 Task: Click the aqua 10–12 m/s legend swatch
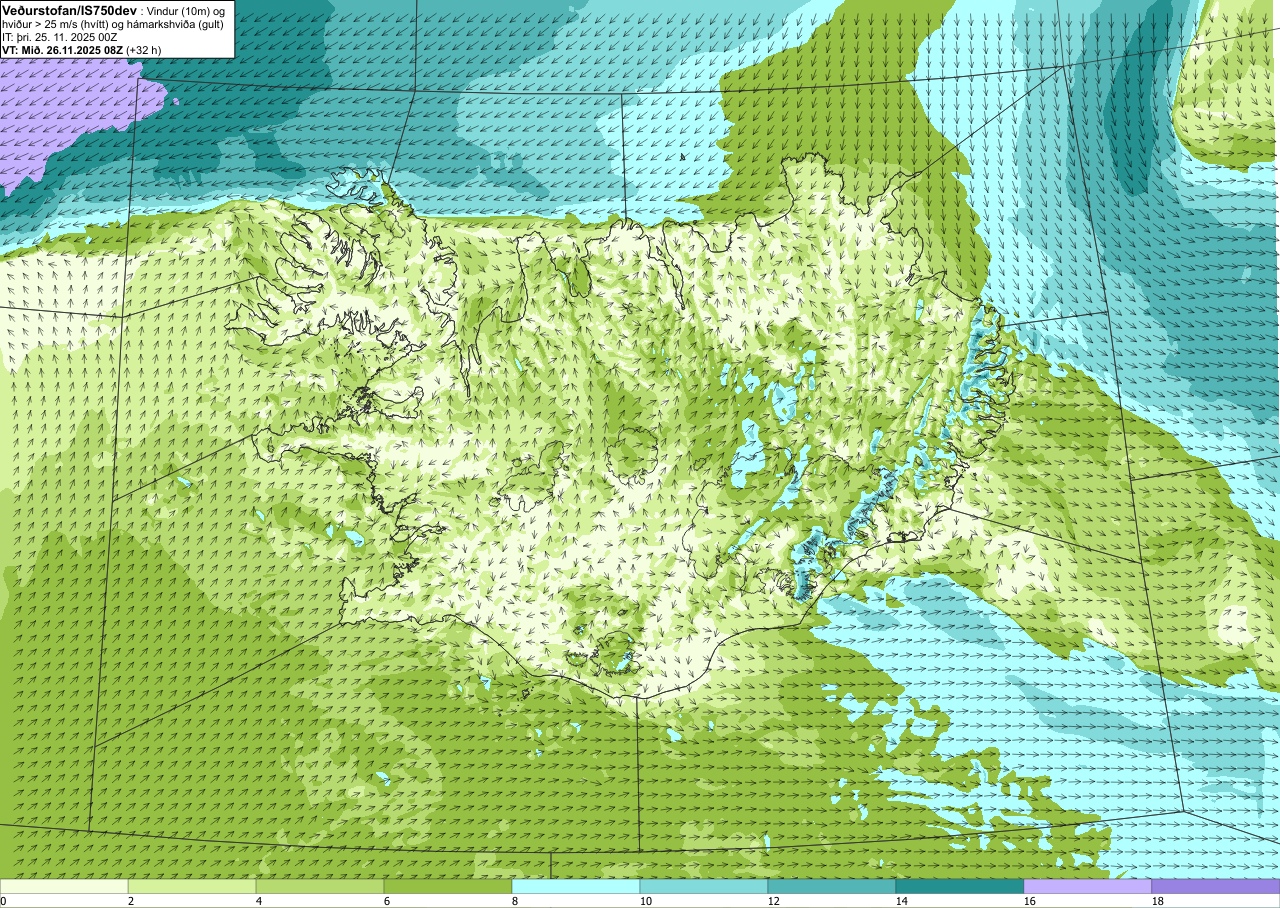(704, 886)
